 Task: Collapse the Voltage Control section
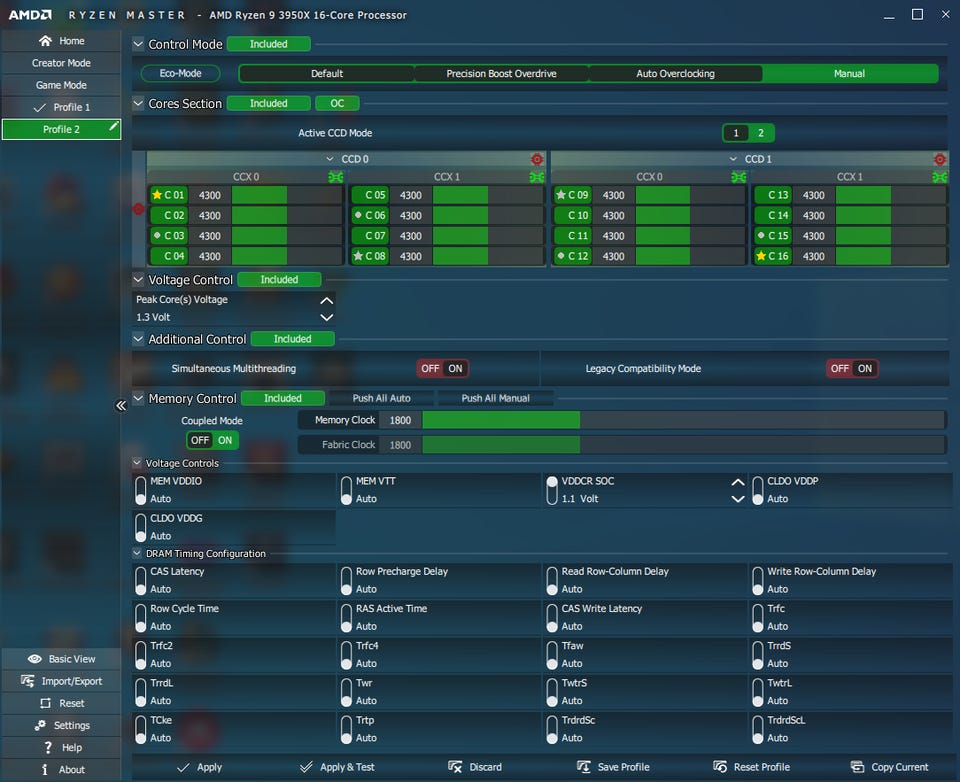138,280
